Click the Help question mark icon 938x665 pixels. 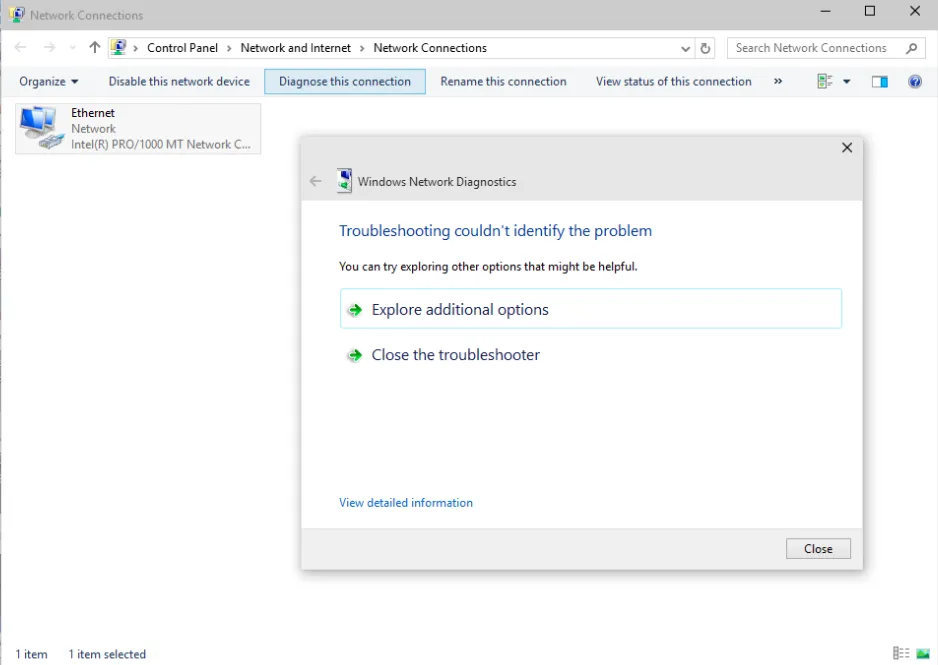pyautogui.click(x=914, y=82)
